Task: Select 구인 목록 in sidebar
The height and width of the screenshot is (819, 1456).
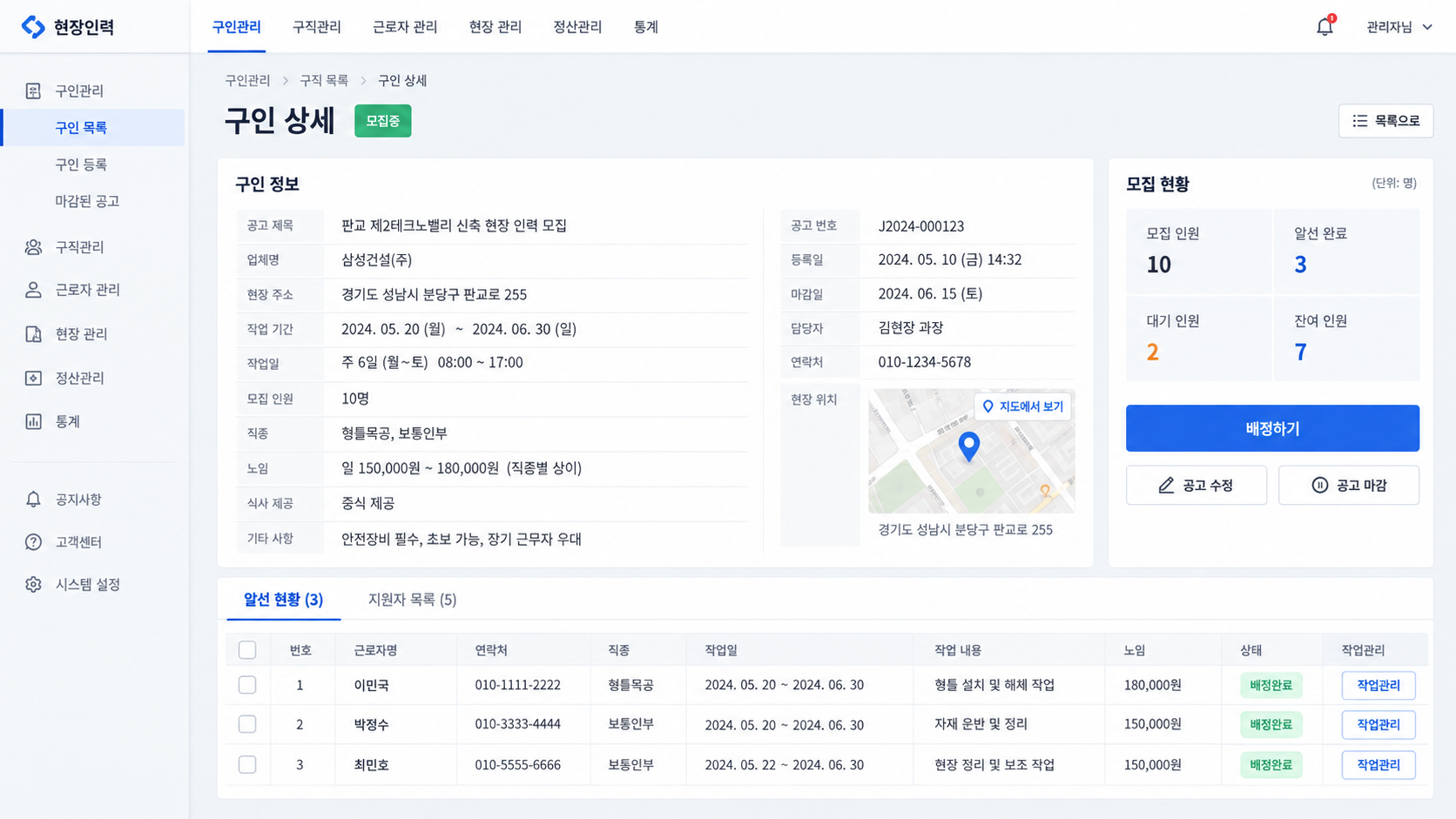Action: pos(93,128)
